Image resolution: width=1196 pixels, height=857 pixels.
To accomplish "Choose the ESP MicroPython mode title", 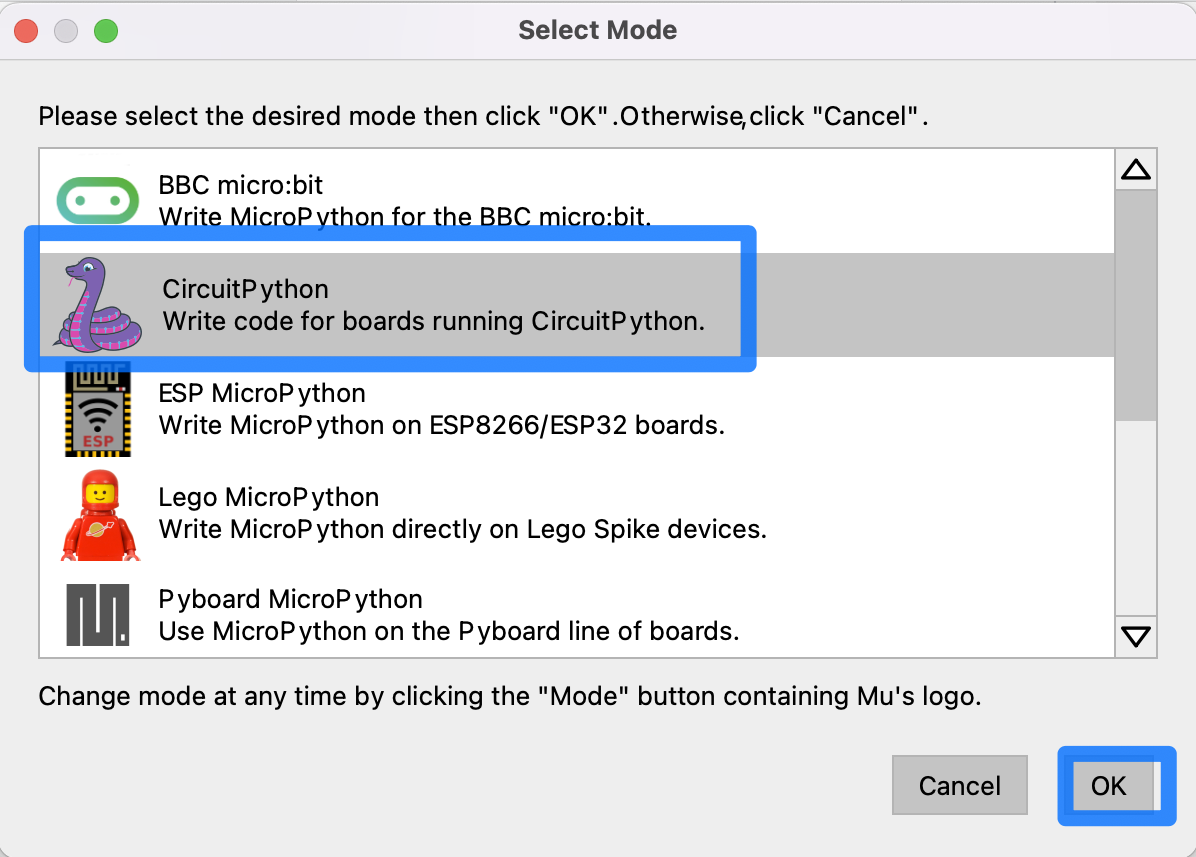I will (x=262, y=393).
